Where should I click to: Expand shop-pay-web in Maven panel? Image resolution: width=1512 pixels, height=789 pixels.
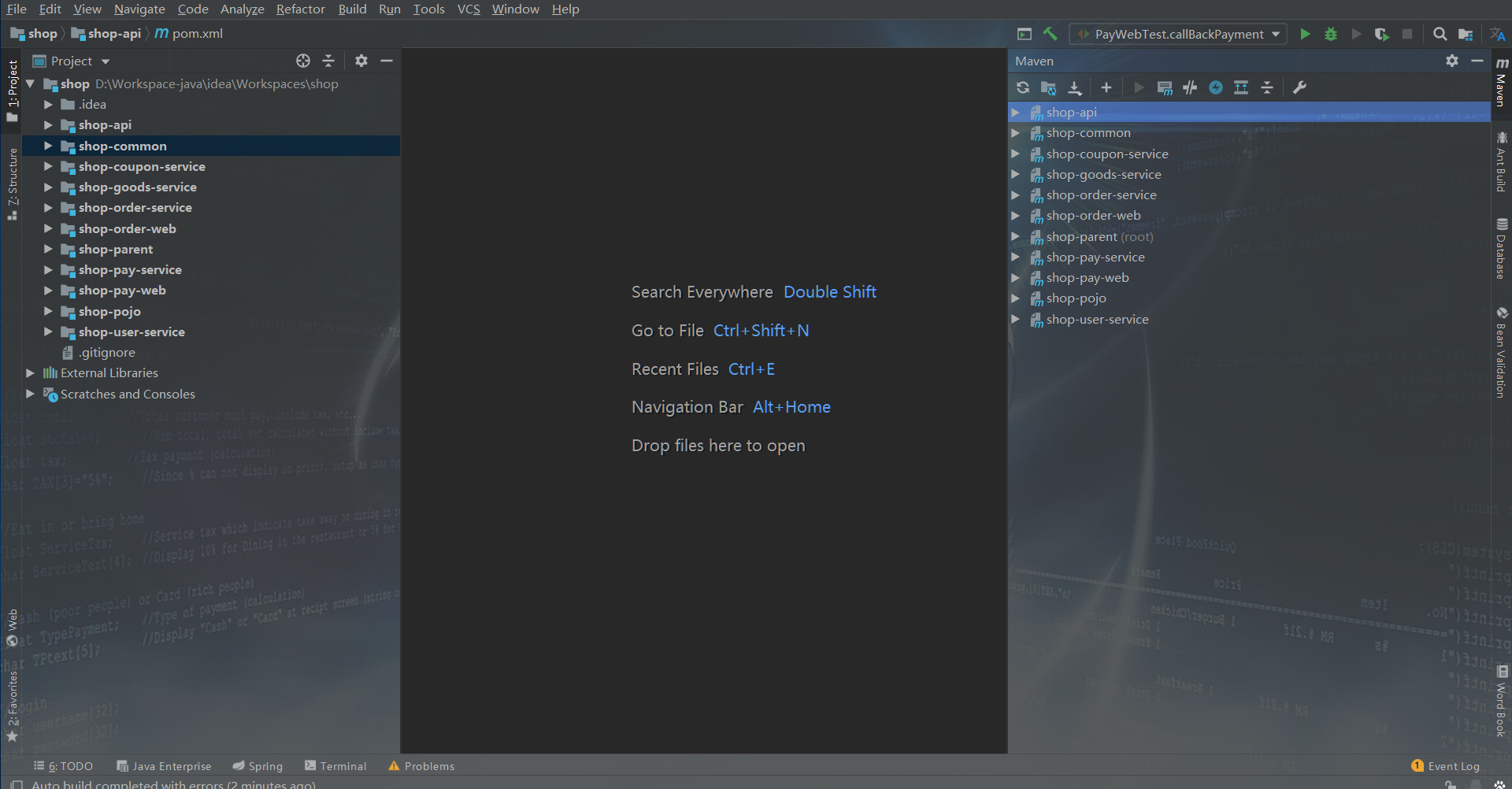(1016, 278)
